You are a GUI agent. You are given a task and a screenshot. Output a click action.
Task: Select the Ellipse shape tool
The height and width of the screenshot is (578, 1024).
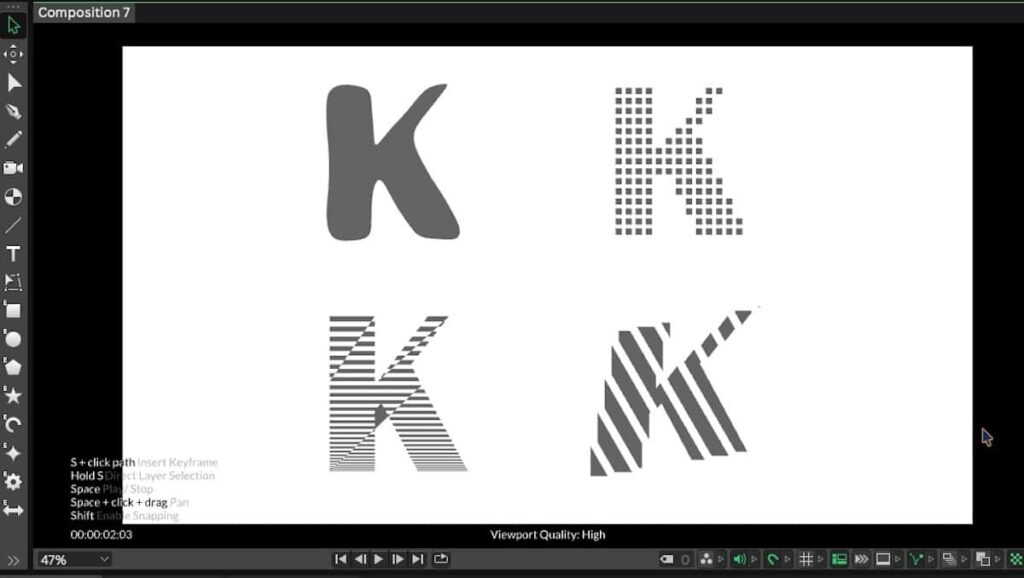(13, 339)
